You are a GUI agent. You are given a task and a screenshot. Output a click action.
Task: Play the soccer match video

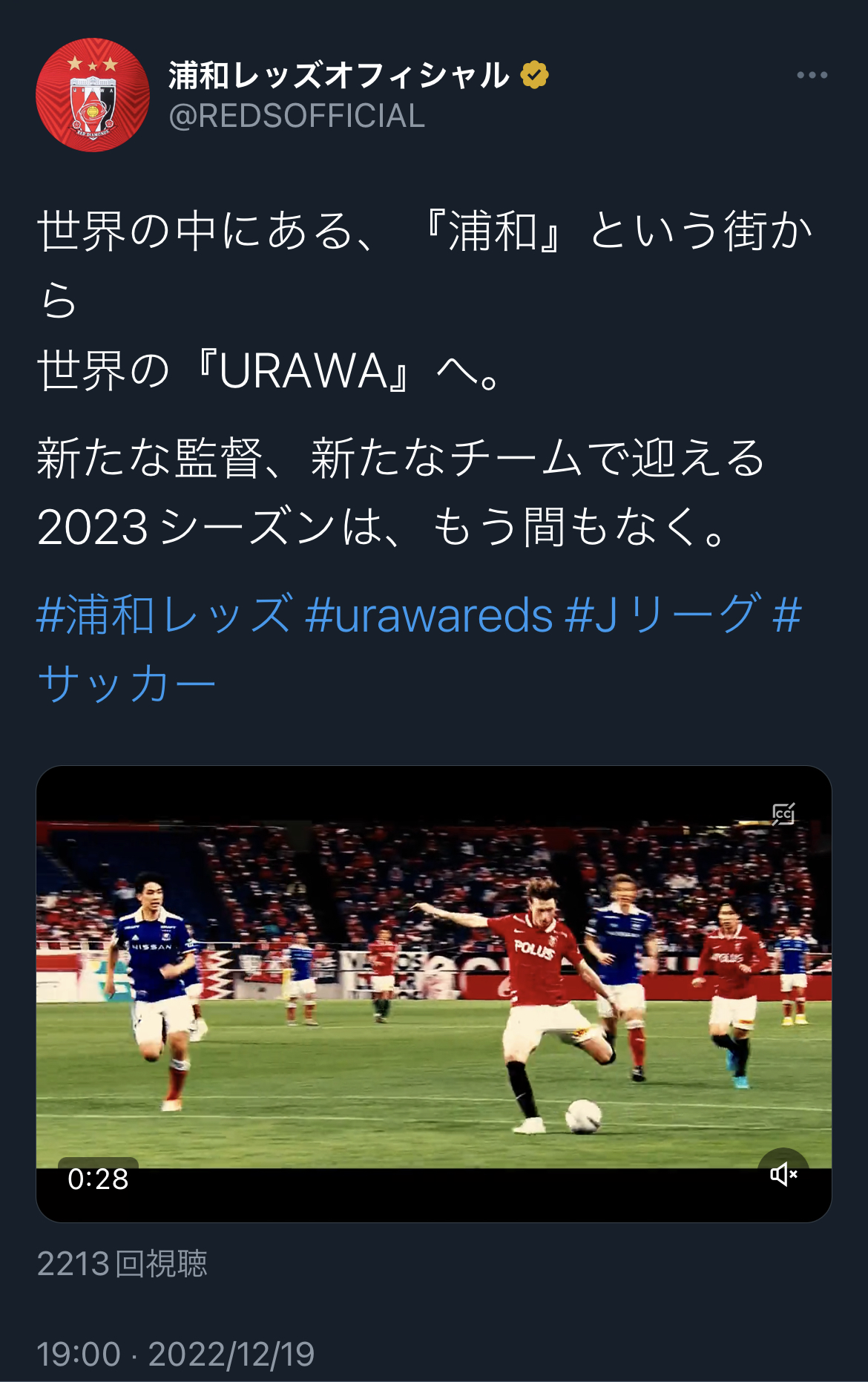434,994
